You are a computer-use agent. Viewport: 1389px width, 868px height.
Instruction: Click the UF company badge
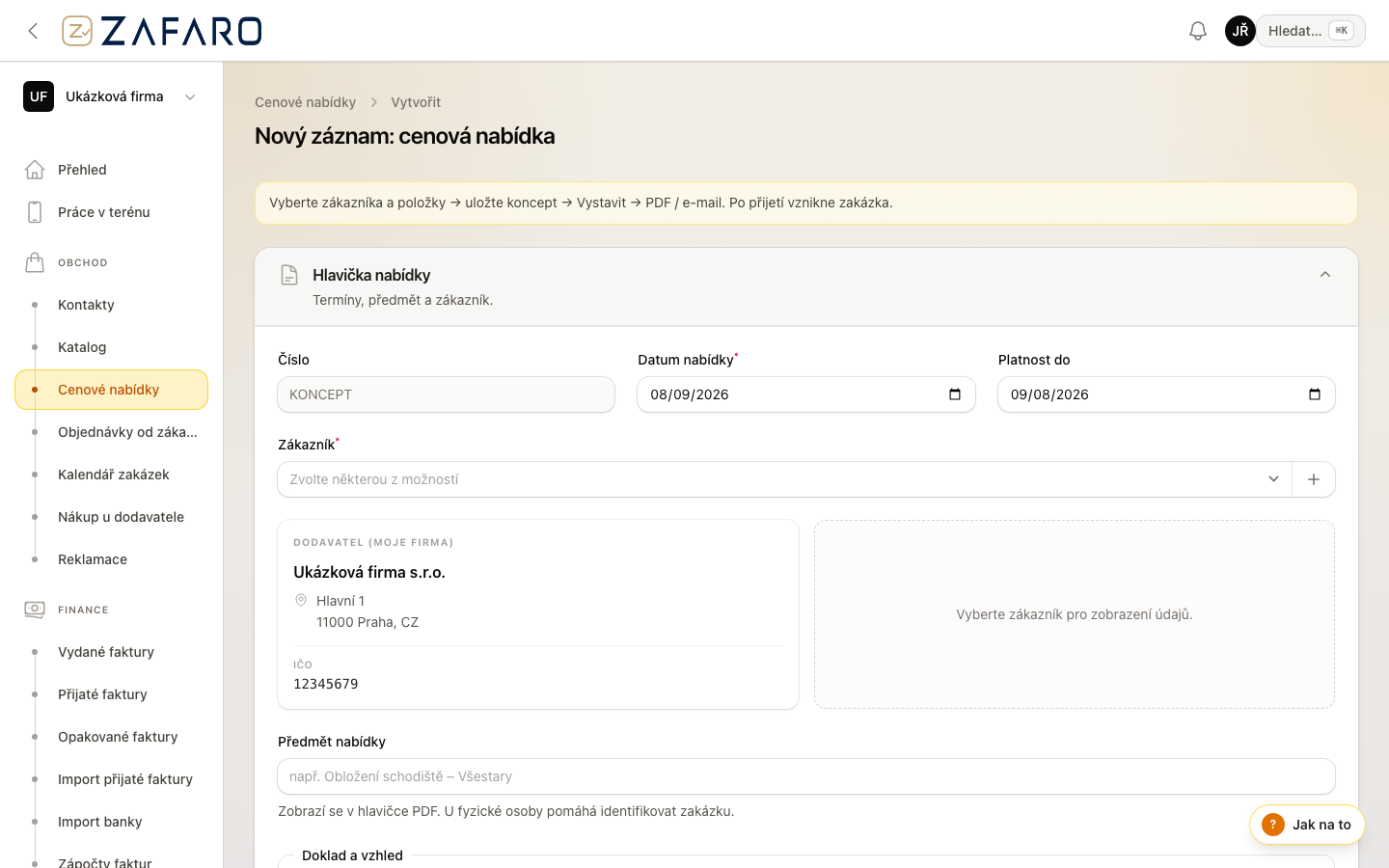[x=39, y=96]
